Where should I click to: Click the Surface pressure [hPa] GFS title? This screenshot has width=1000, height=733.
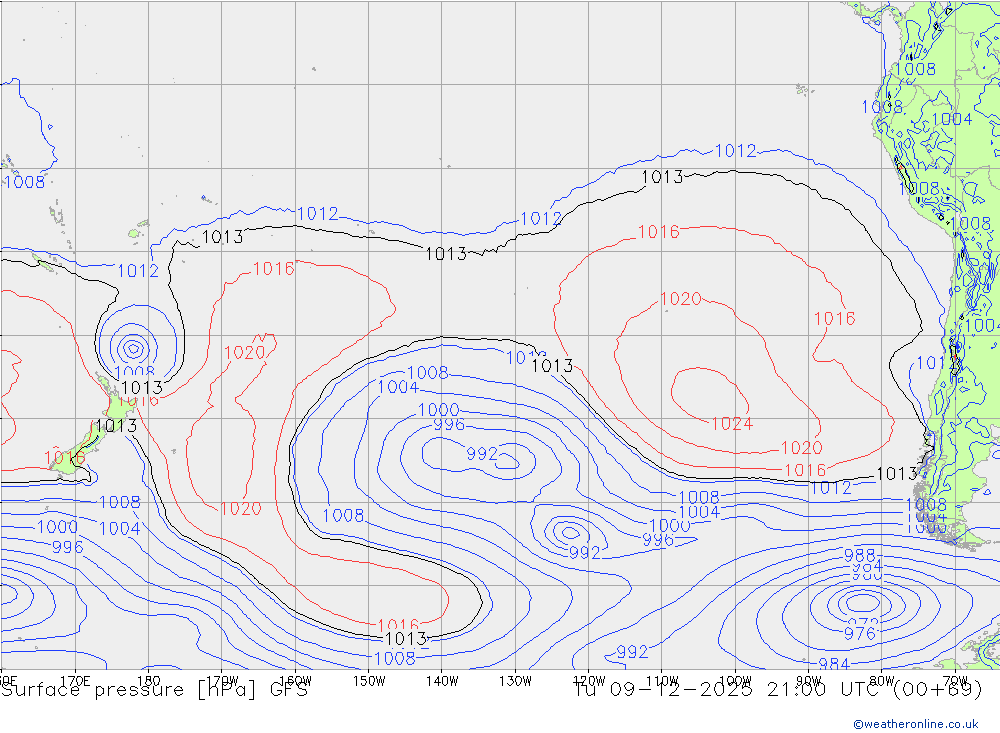155,689
